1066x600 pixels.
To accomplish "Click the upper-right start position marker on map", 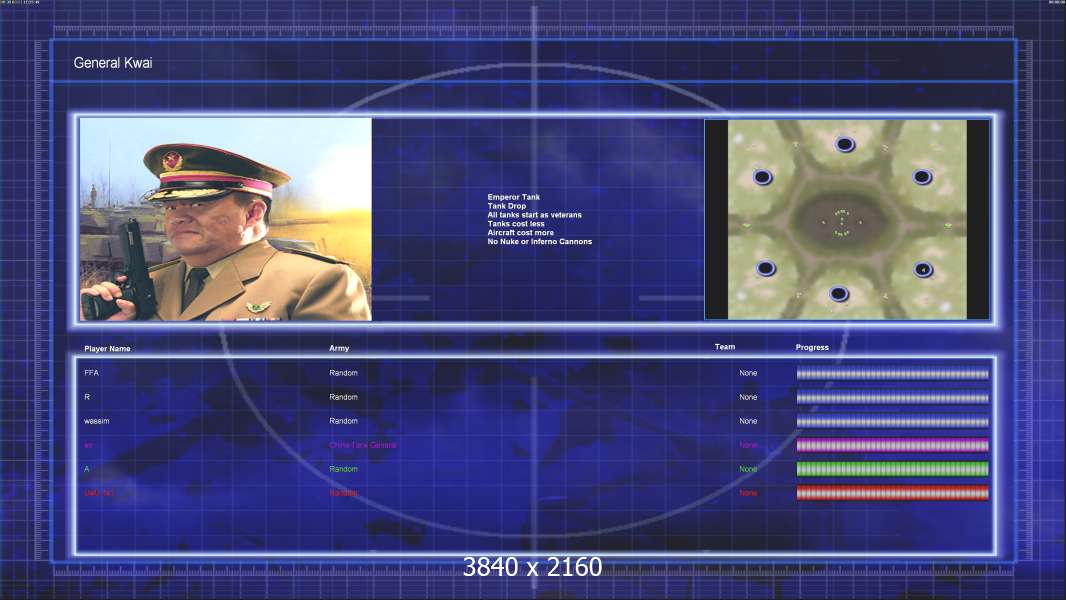I will 922,177.
